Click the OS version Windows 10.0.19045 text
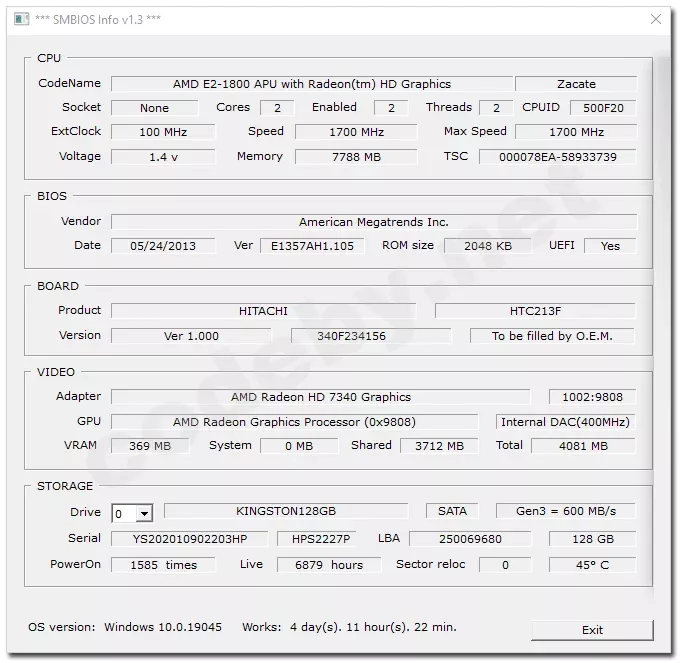The width and height of the screenshot is (680, 663). pos(163,627)
